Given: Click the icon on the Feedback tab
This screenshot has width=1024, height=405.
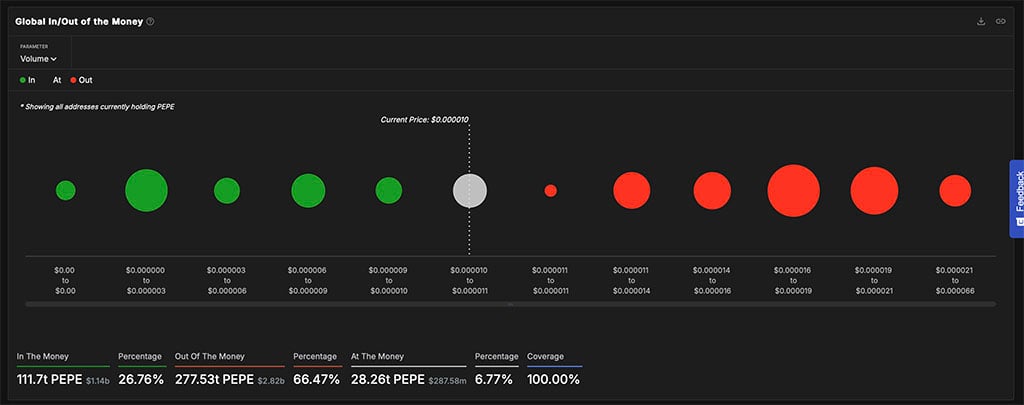Looking at the screenshot, I should tap(1018, 220).
